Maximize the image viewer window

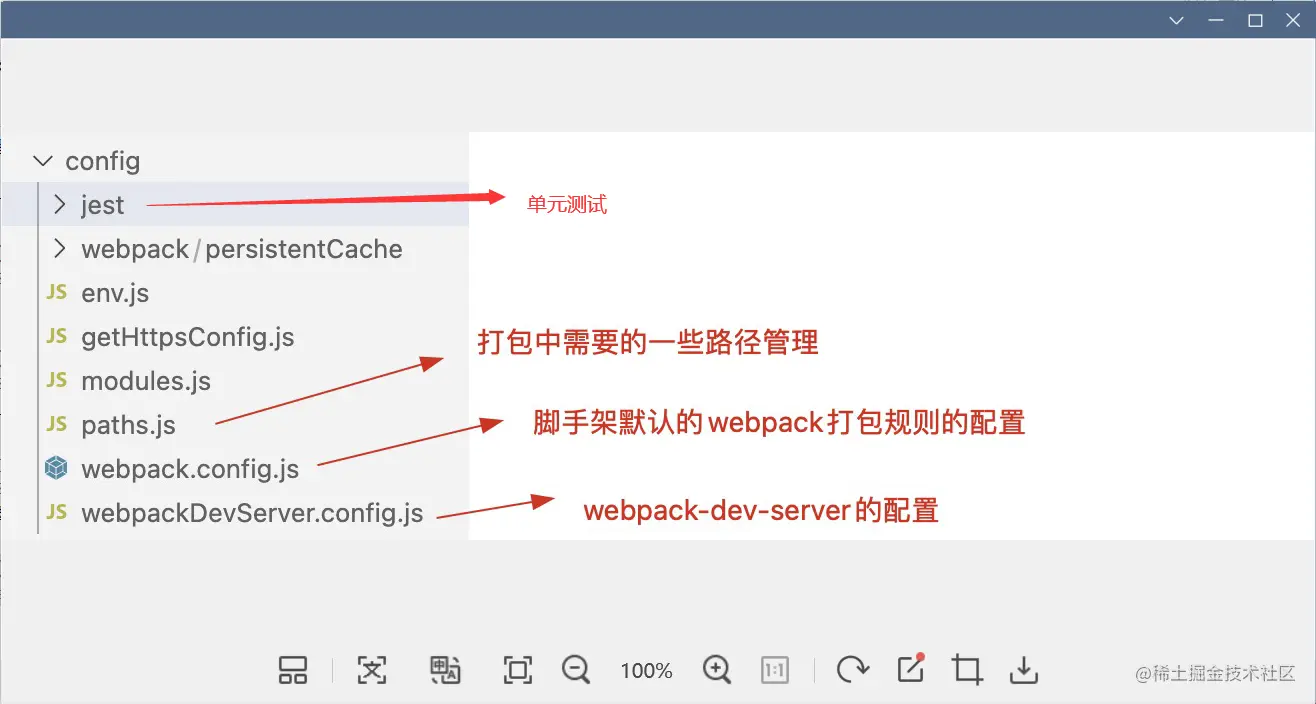(x=1255, y=20)
